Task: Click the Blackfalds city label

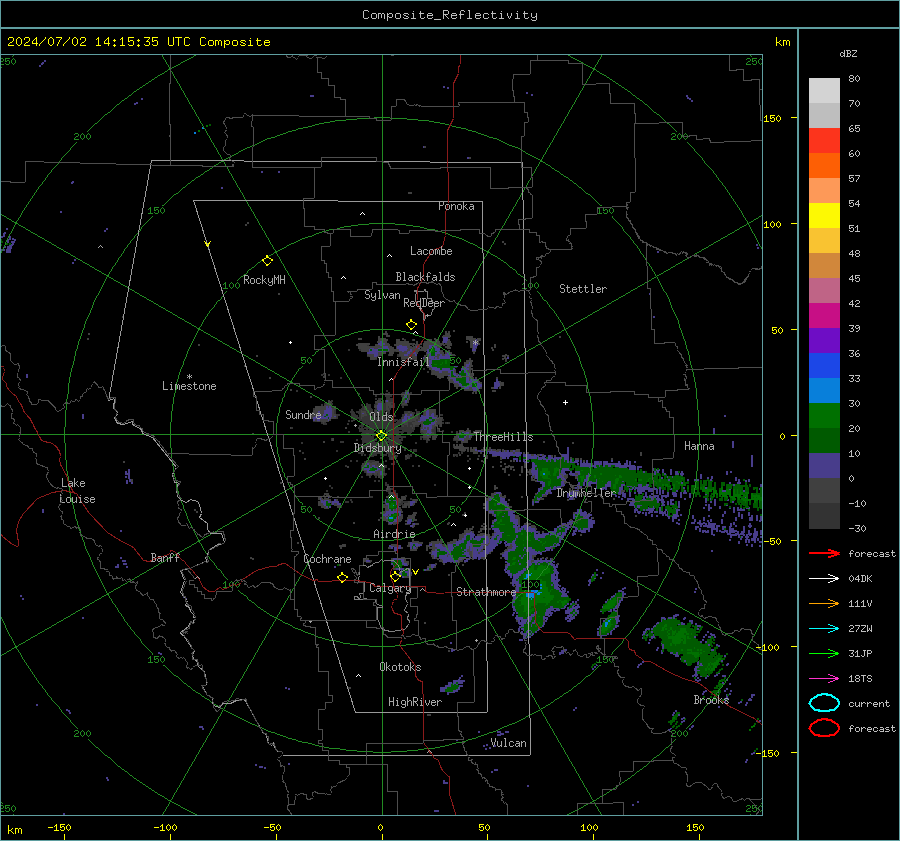Action: [425, 277]
